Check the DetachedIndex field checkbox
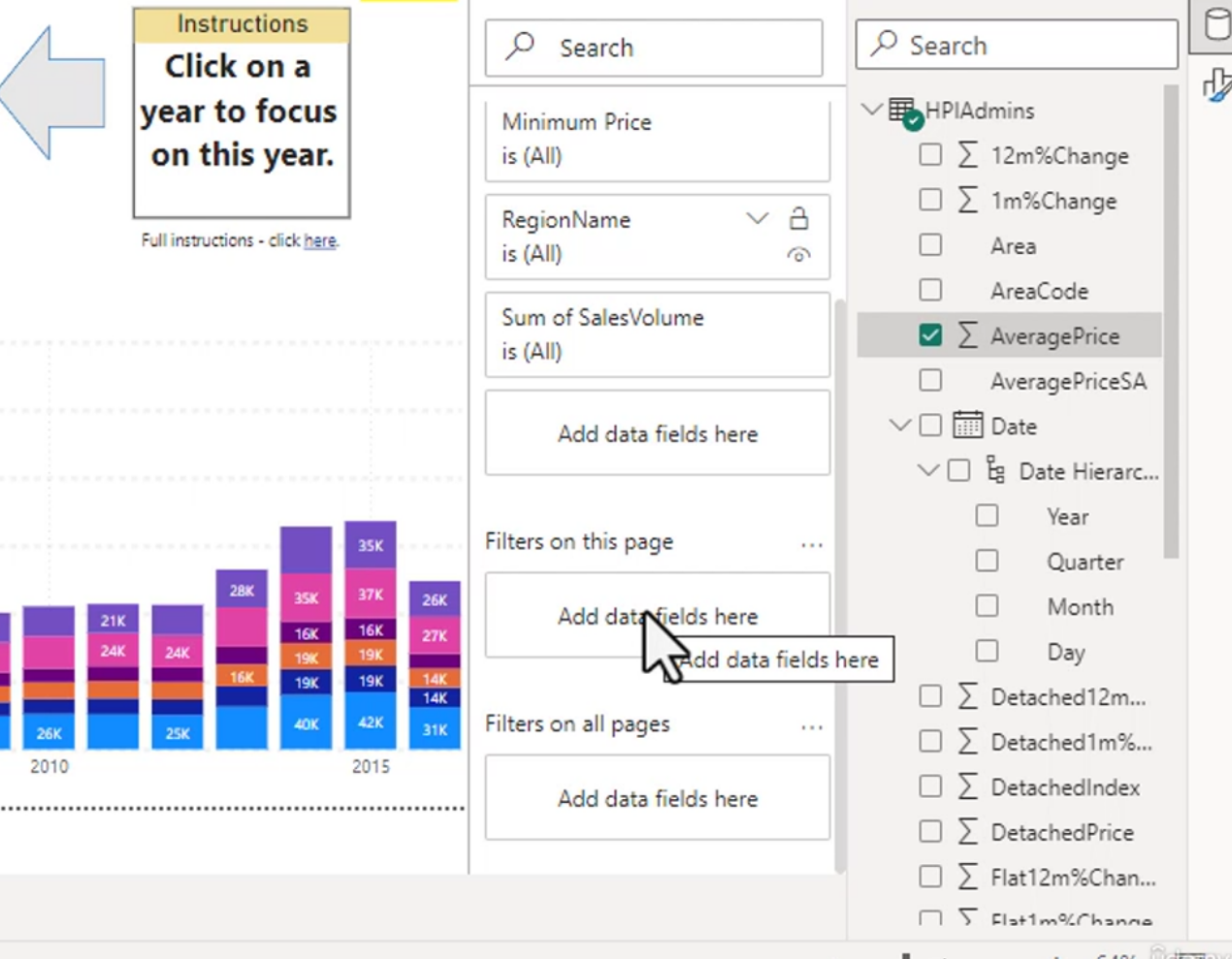This screenshot has height=959, width=1232. coord(930,785)
